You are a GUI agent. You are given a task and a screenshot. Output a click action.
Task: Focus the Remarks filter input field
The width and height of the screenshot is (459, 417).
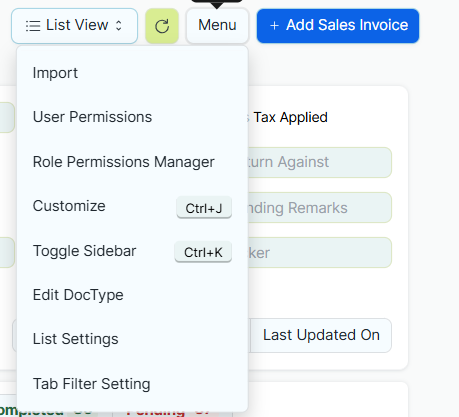[320, 208]
